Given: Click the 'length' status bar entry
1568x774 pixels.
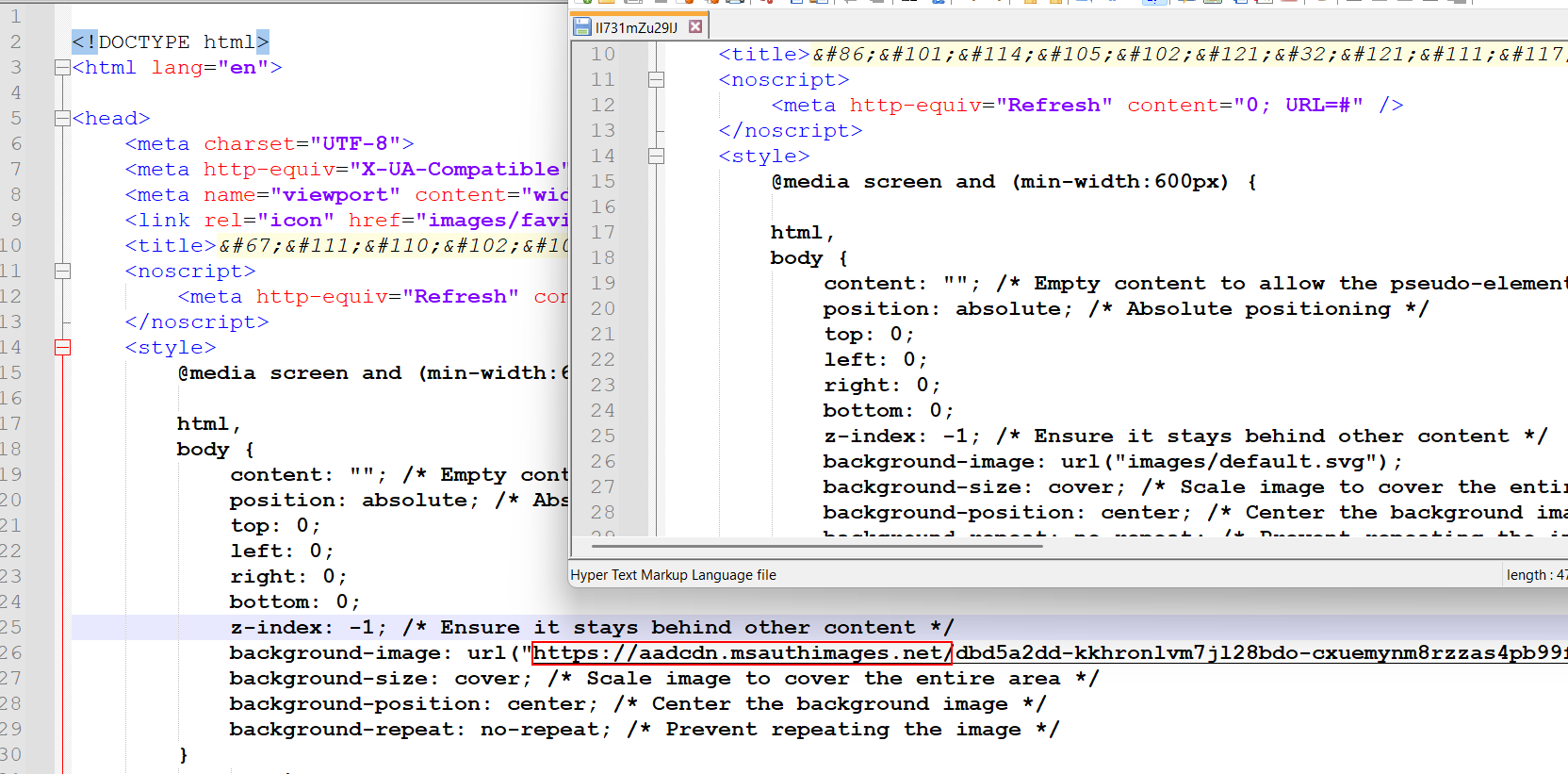Looking at the screenshot, I should (1536, 575).
